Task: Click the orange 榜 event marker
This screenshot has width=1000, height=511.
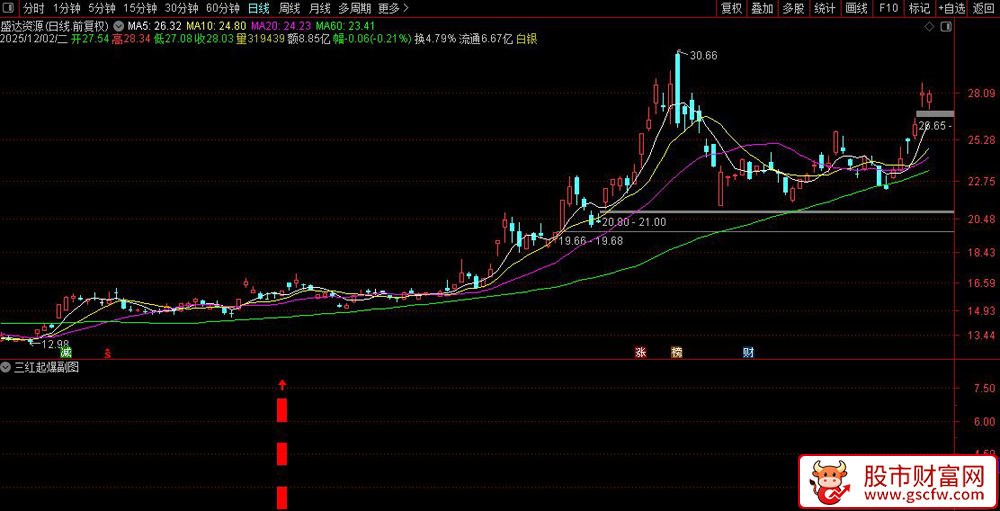Action: coord(676,353)
